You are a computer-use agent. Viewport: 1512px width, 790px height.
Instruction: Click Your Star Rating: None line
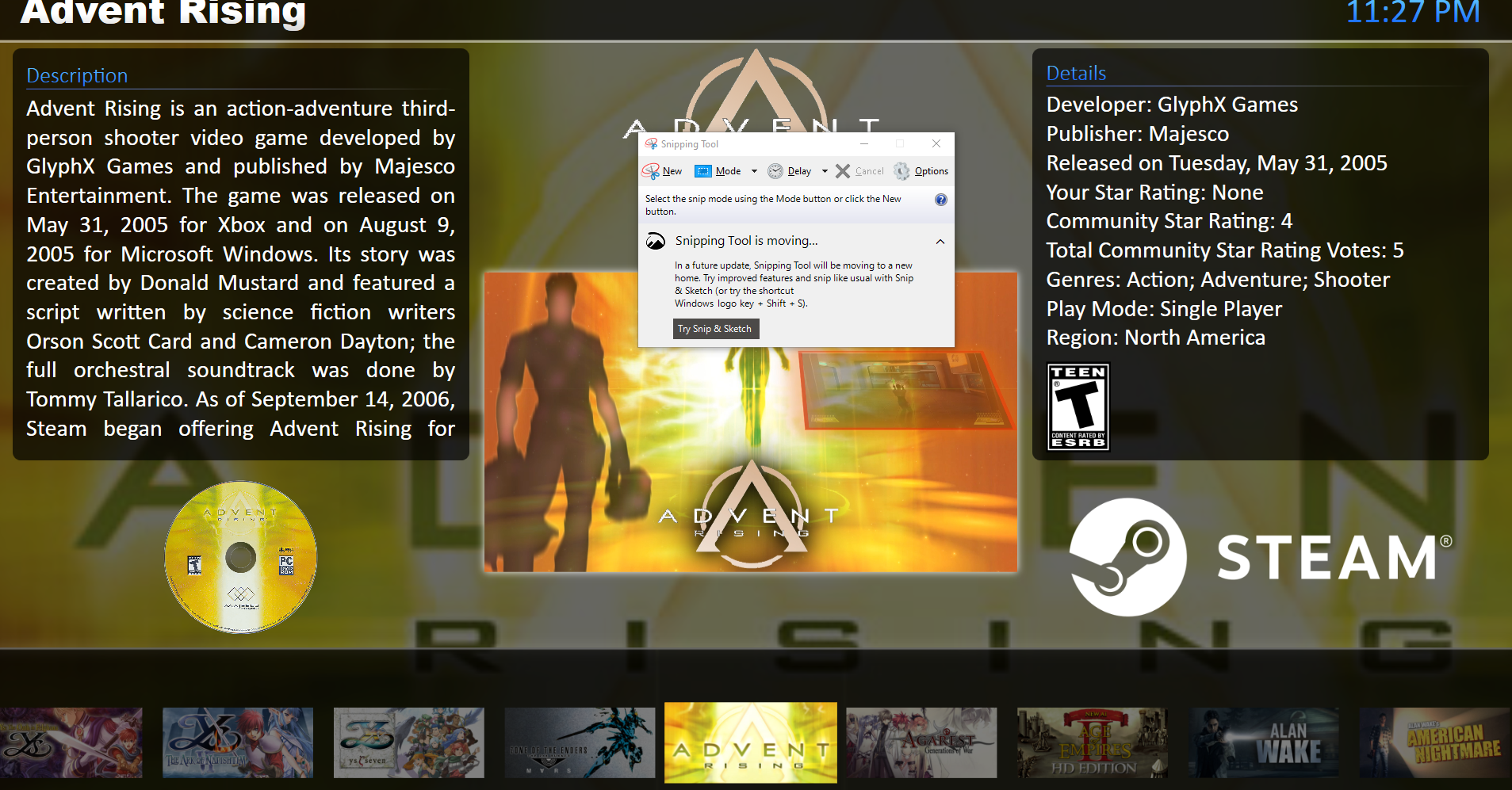click(1154, 193)
